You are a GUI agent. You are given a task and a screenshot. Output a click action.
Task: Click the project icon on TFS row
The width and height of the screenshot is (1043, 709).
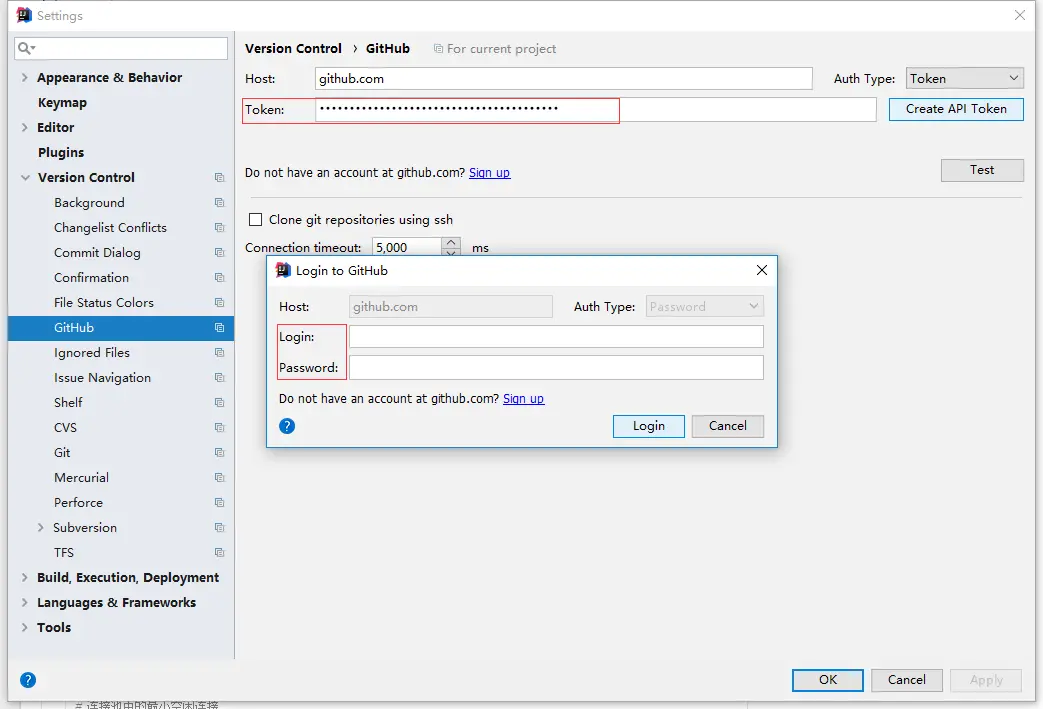pos(220,553)
